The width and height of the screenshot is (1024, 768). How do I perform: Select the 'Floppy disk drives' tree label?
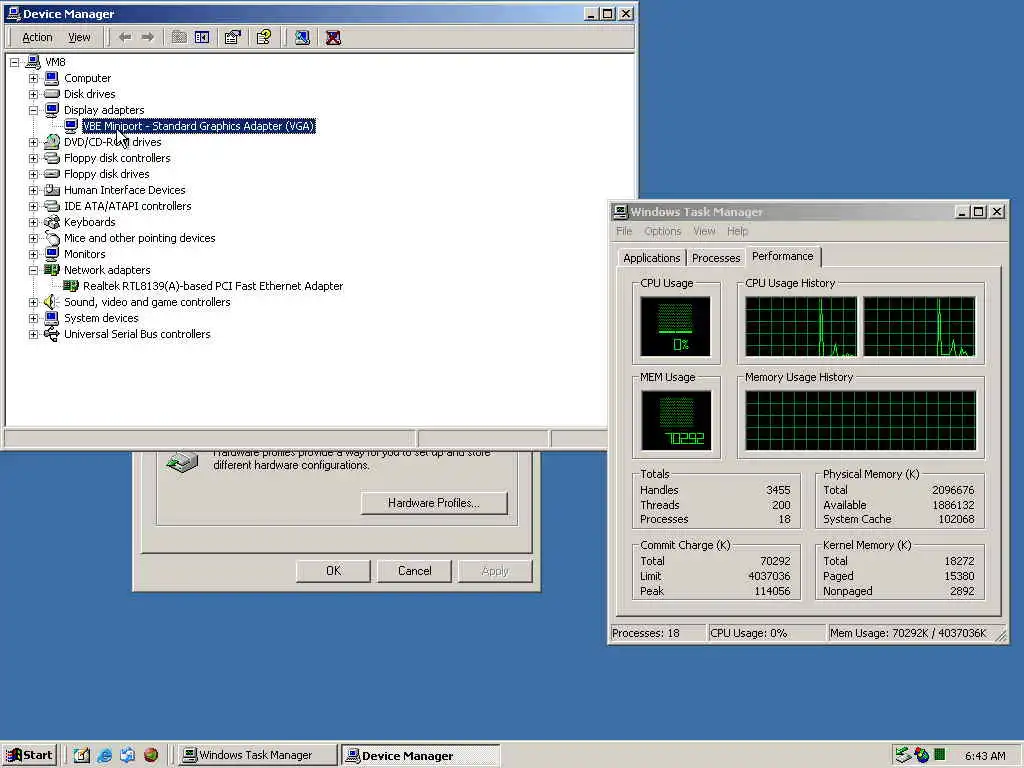pyautogui.click(x=106, y=174)
